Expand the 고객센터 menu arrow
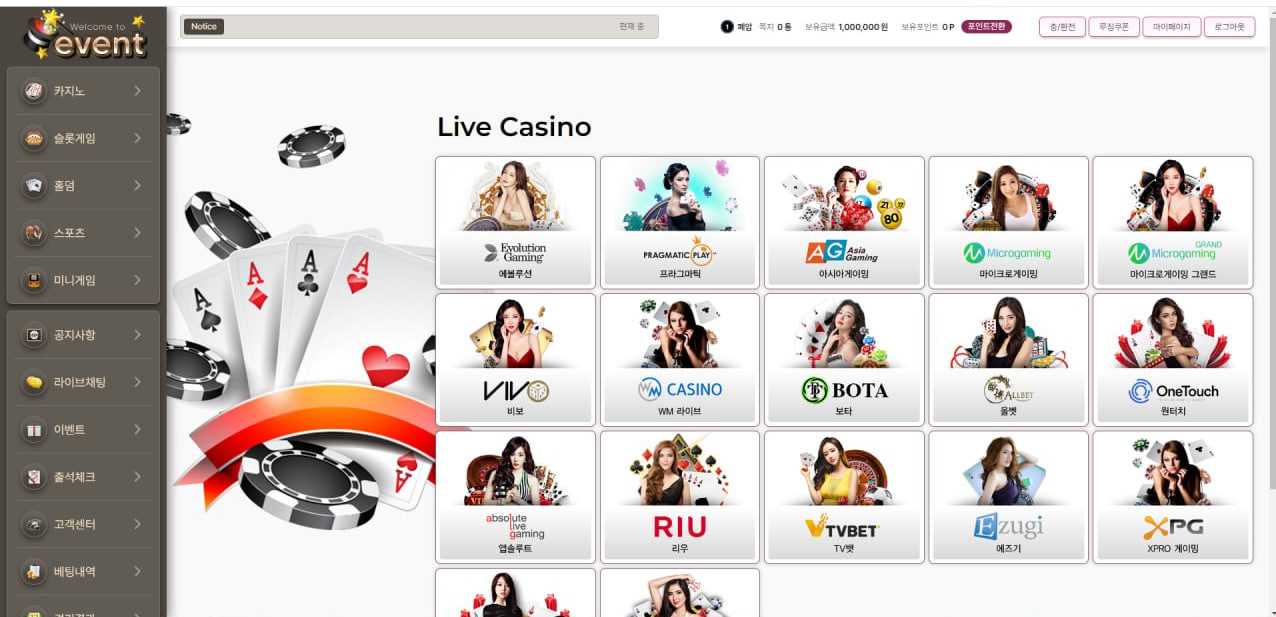 pyautogui.click(x=137, y=524)
